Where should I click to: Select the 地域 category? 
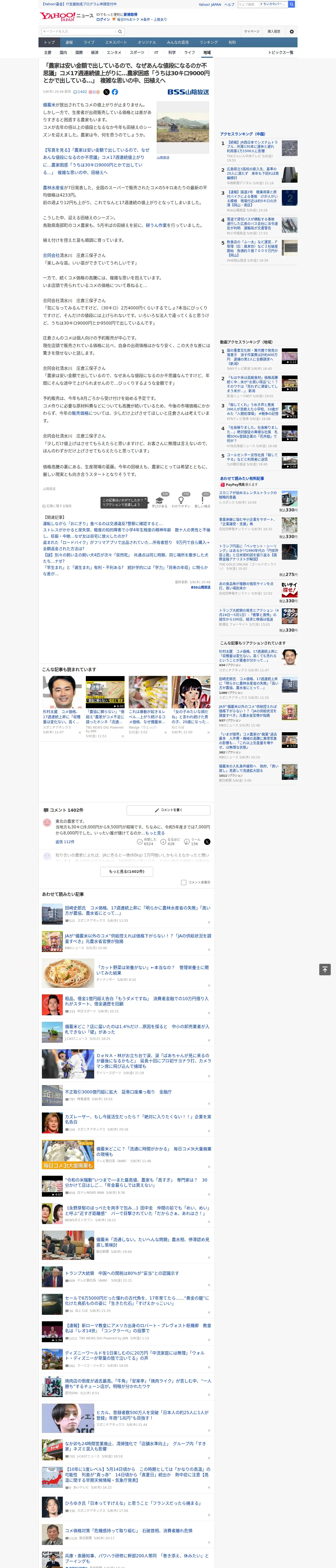click(x=207, y=52)
